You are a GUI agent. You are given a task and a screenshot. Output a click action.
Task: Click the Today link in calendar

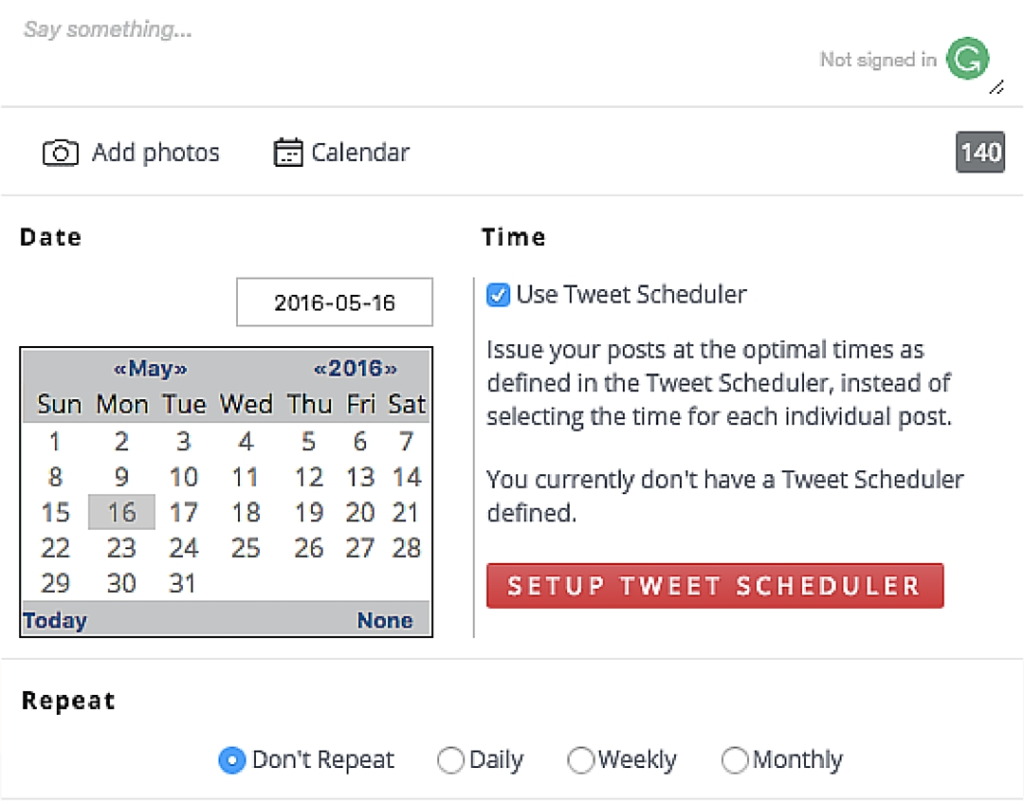tap(55, 620)
